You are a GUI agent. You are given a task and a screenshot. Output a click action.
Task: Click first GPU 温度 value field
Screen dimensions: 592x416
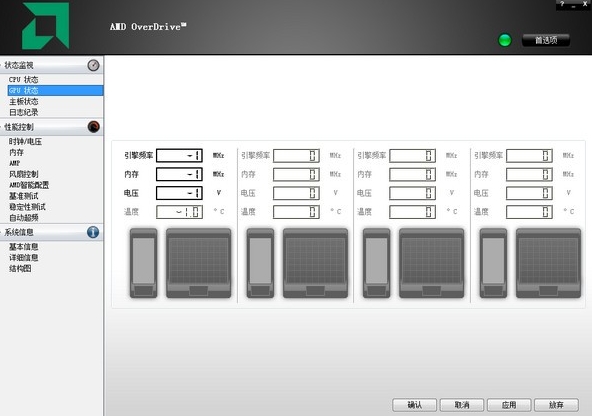point(179,212)
